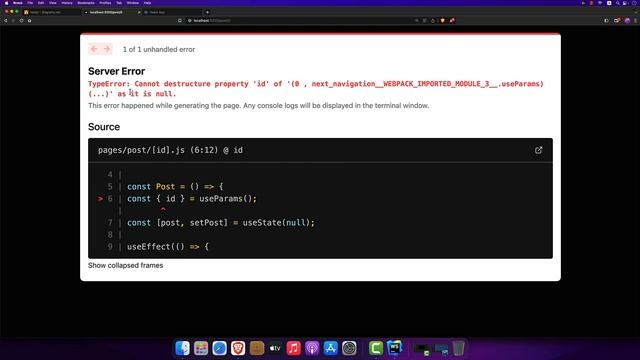This screenshot has height=360, width=640.
Task: Click the browser back button
Action: [6, 20]
